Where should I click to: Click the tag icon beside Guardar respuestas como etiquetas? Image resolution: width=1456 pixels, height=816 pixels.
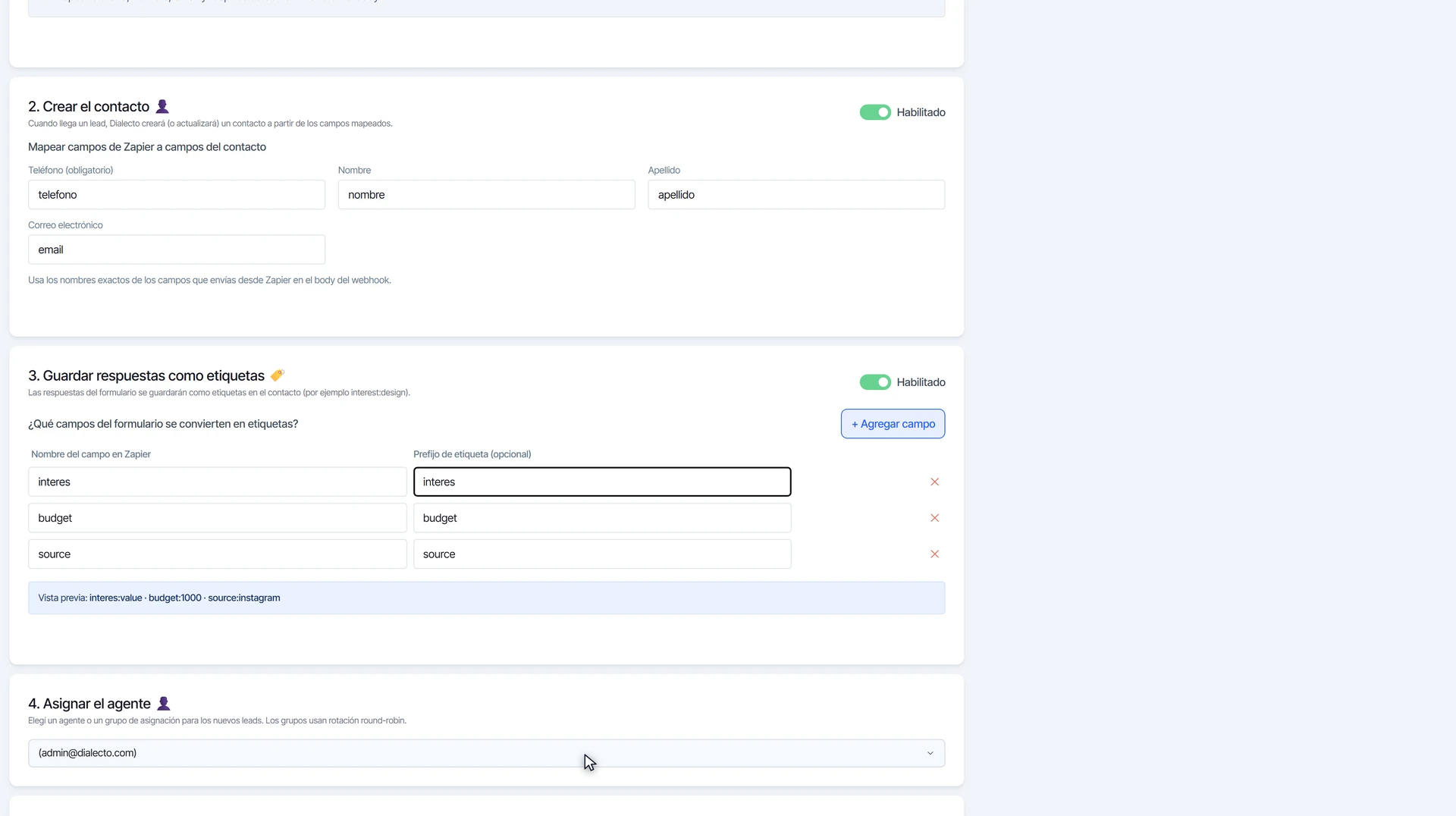(278, 375)
